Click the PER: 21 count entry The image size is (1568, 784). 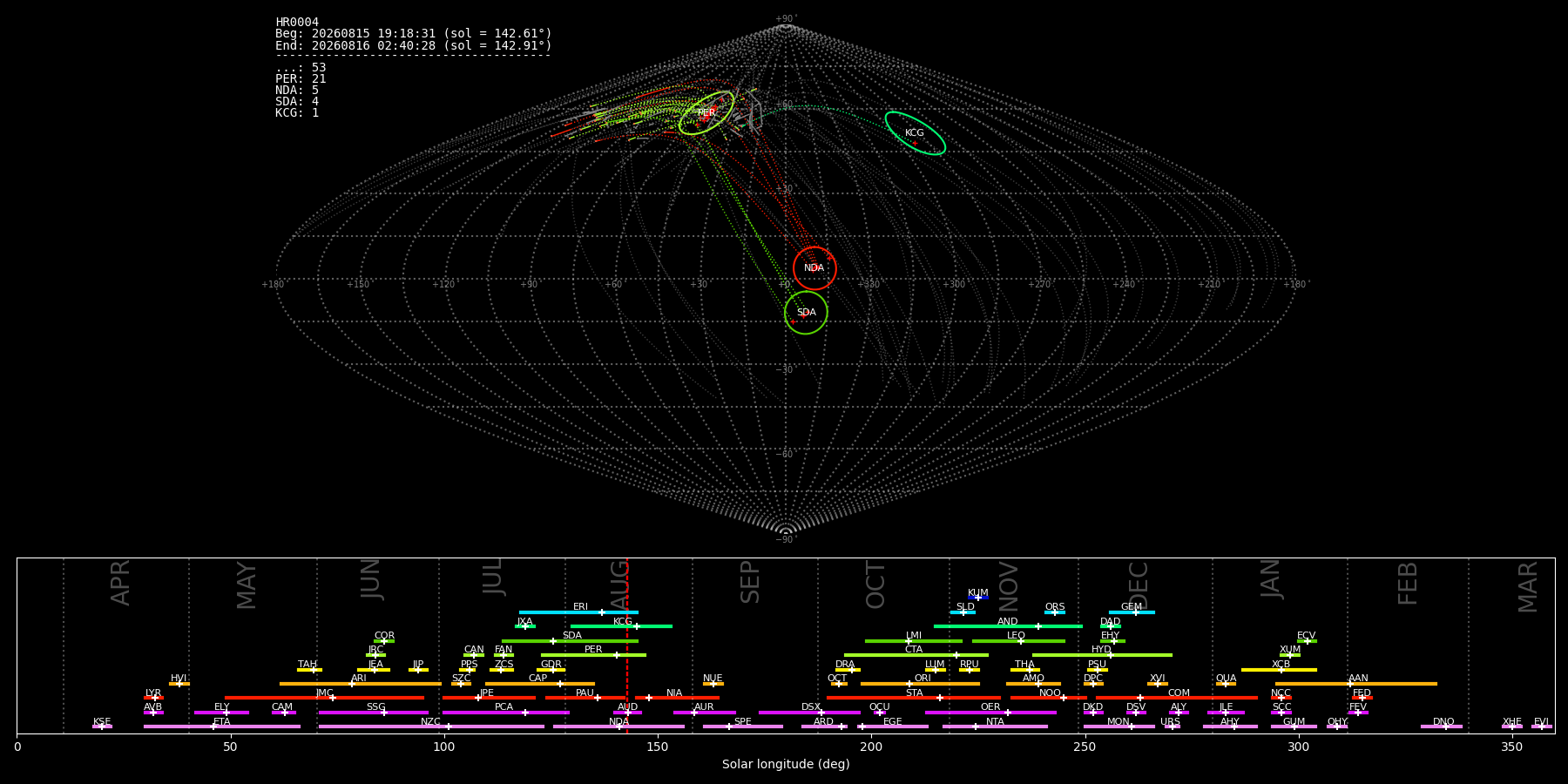(301, 78)
